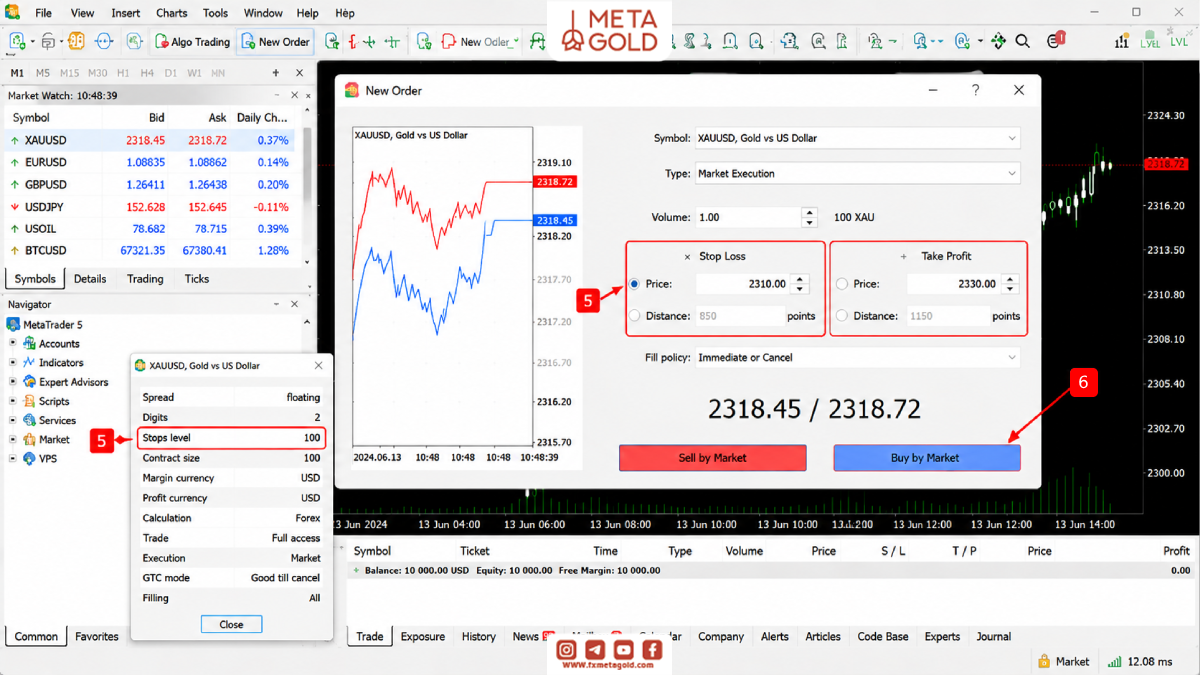Select the Take Profit Price radio button
Image resolution: width=1200 pixels, height=675 pixels.
pyautogui.click(x=842, y=284)
